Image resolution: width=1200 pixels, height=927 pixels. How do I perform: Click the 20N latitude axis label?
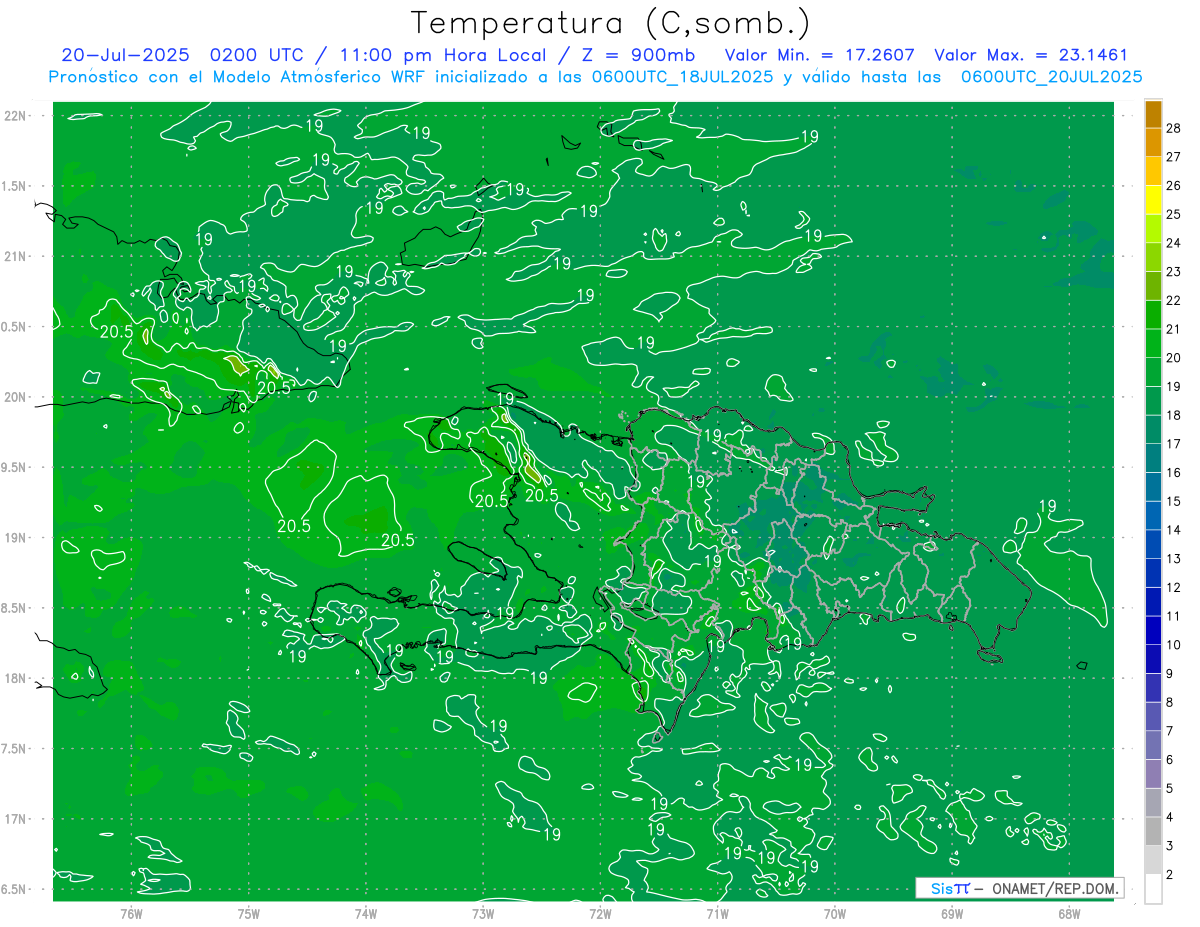tap(17, 397)
